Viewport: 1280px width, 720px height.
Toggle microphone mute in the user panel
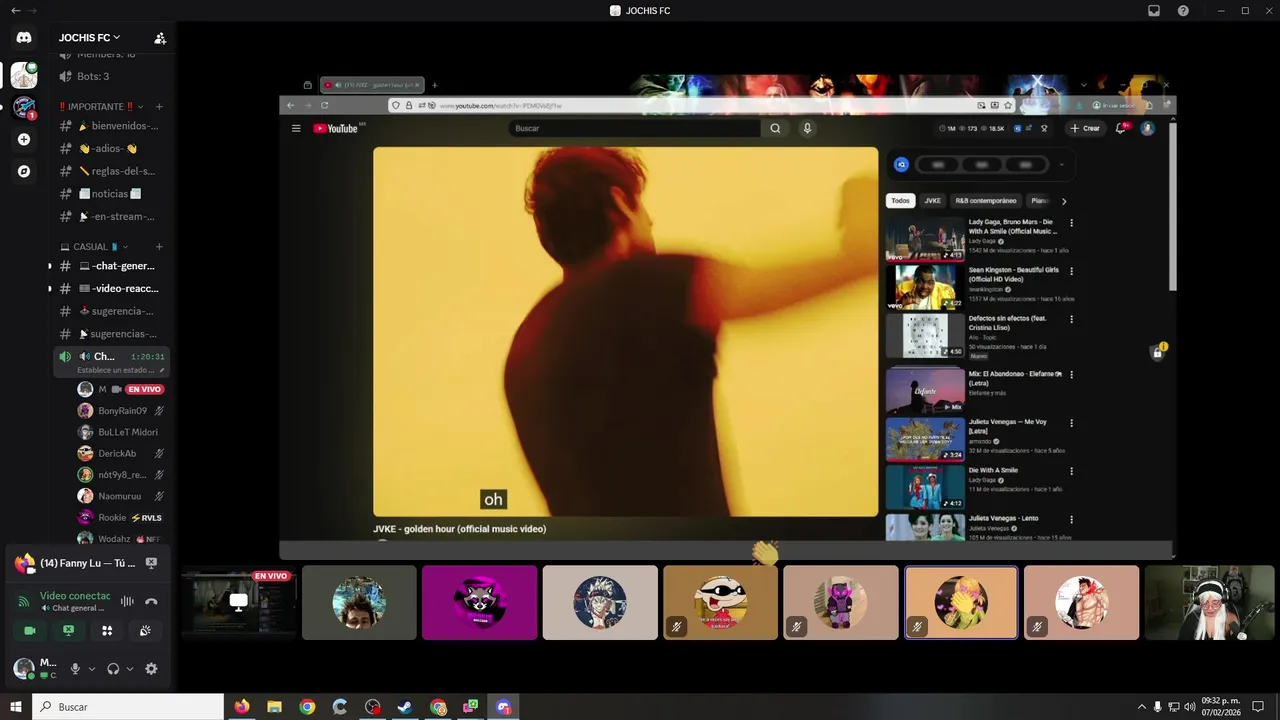click(75, 669)
